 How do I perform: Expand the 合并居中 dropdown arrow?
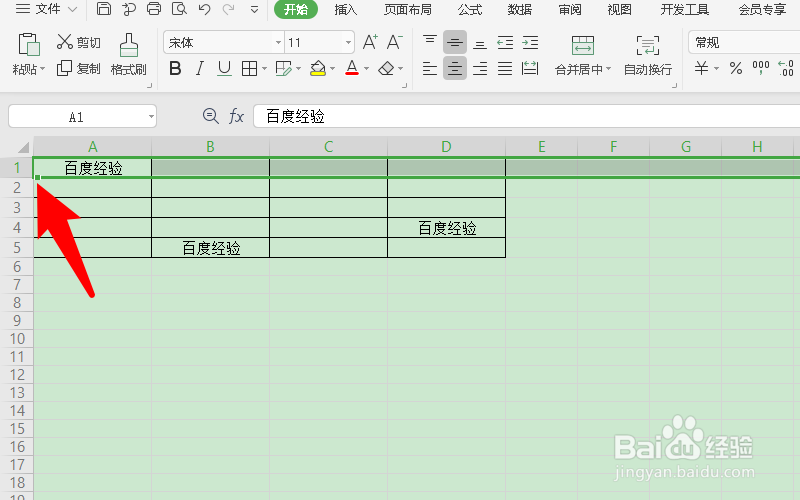click(608, 68)
